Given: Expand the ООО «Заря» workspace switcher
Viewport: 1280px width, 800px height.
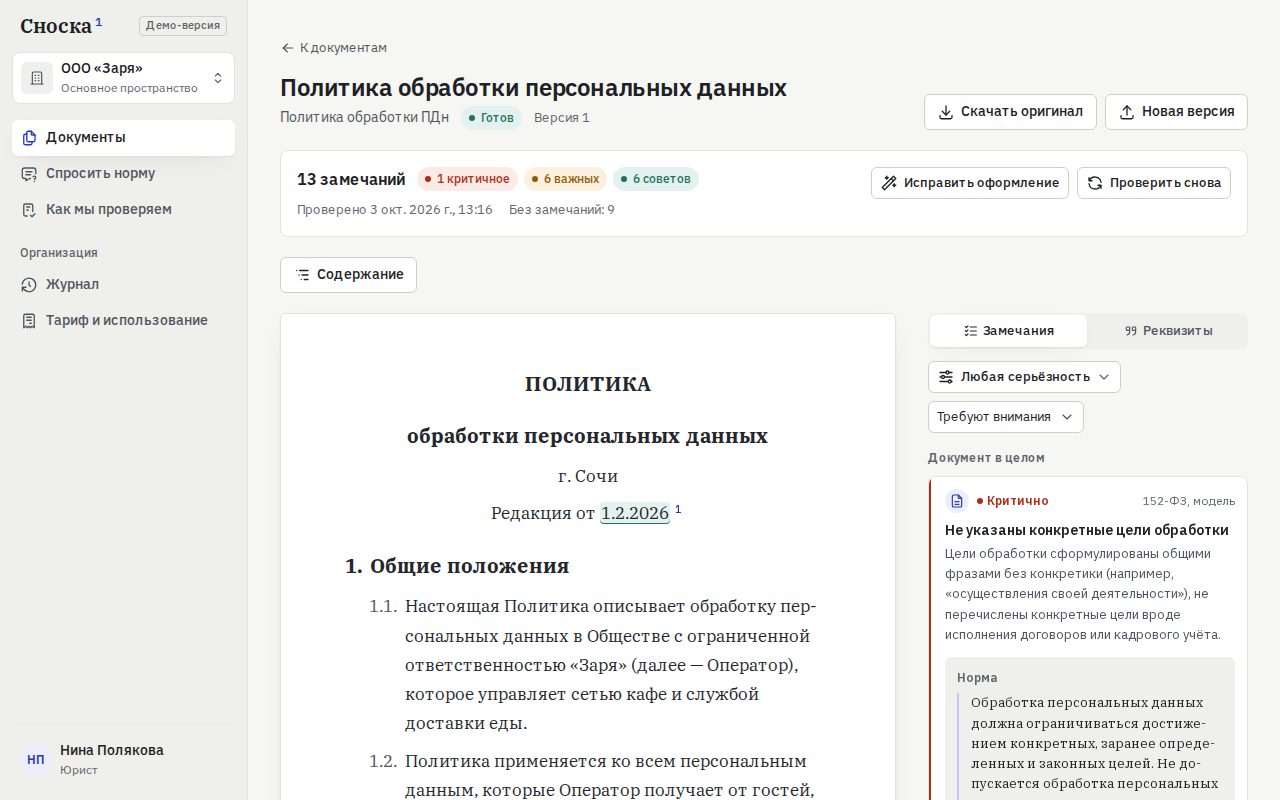Looking at the screenshot, I should [124, 78].
